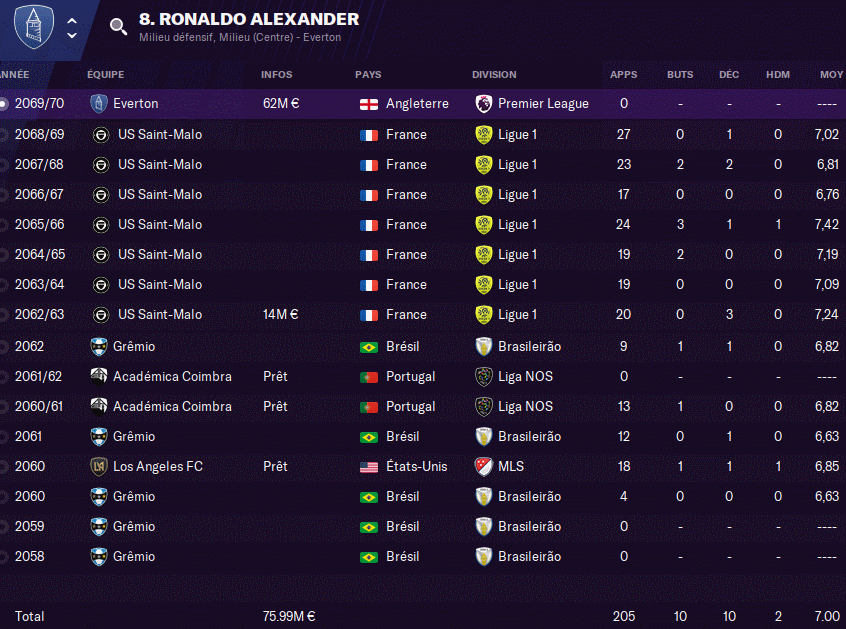
Task: Open Académica Coimbra link in 2060/61 row
Action: (x=172, y=407)
